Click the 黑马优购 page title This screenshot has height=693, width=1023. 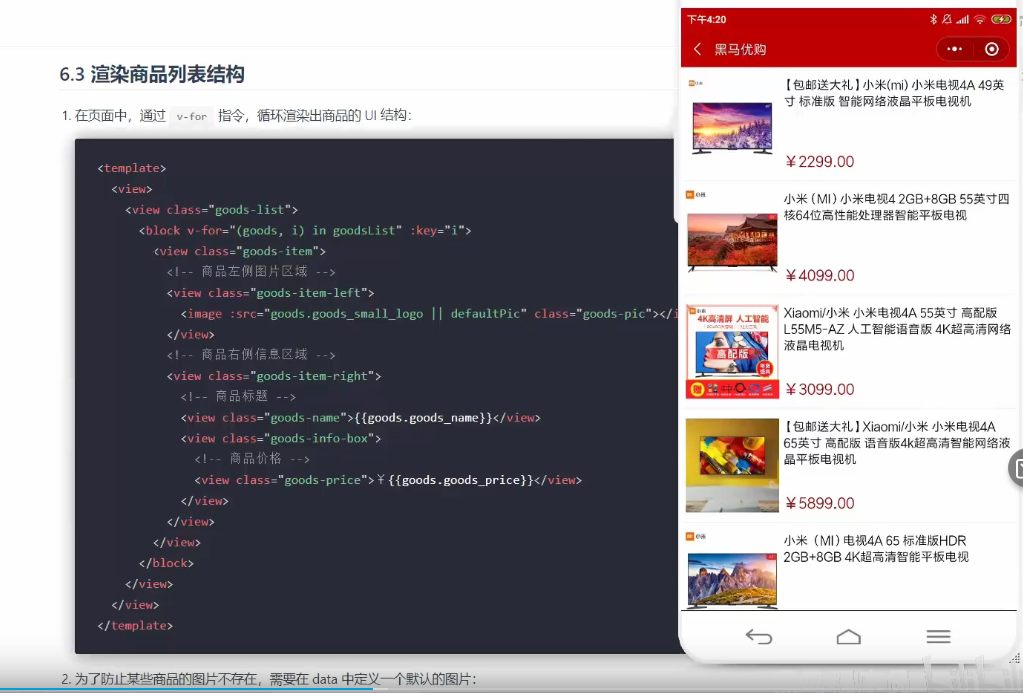740,50
